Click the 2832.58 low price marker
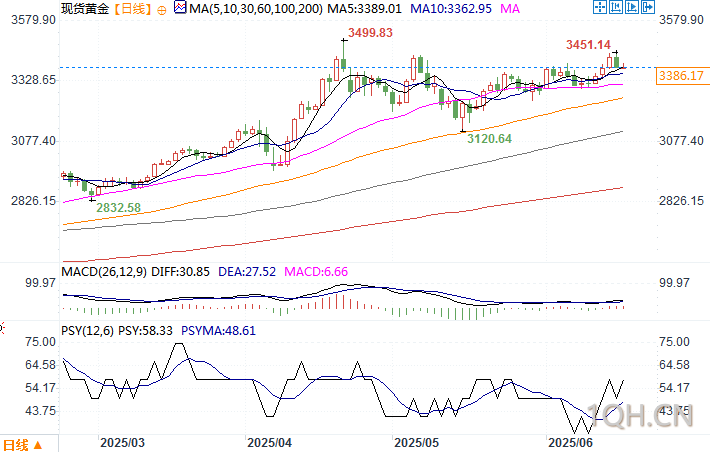This screenshot has height=452, width=710. 119,207
